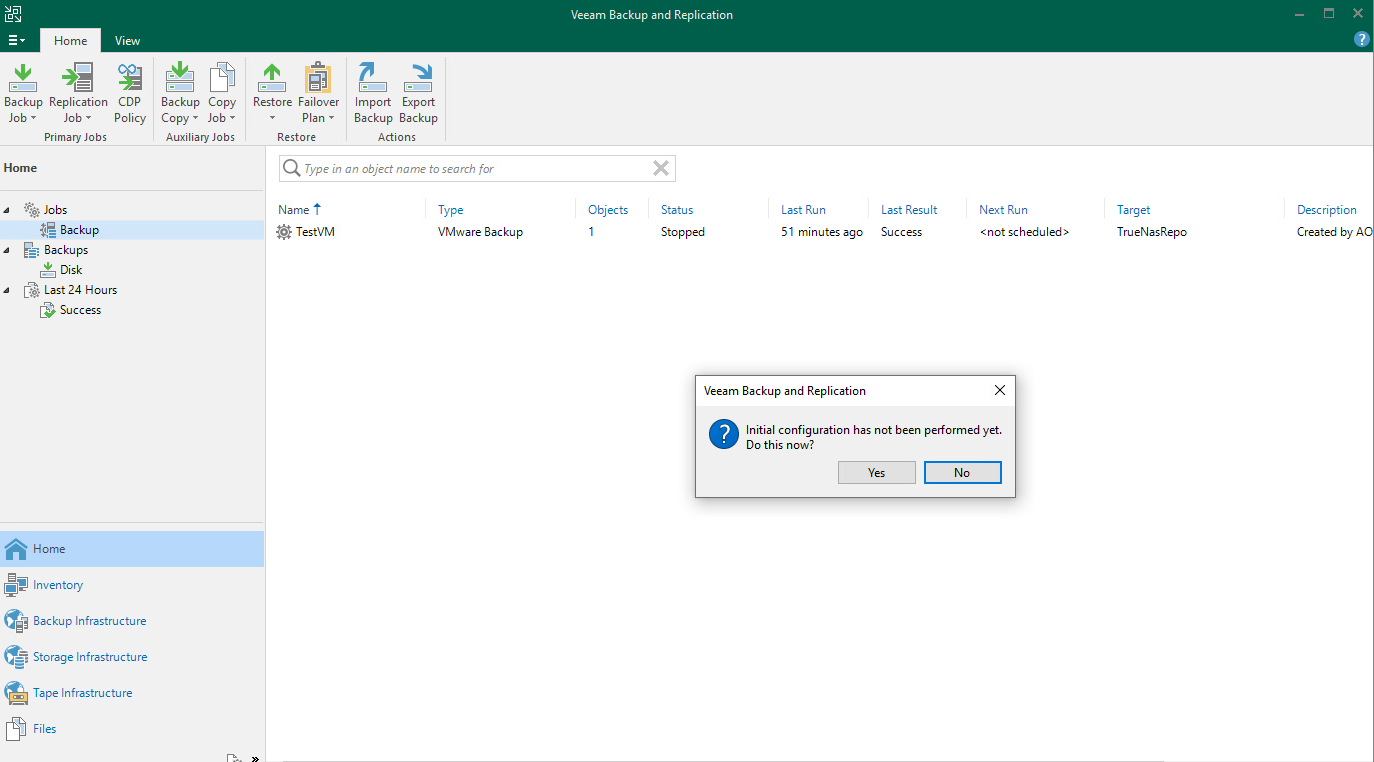Open the main hamburger menu
Image resolution: width=1374 pixels, height=762 pixels.
tap(16, 41)
